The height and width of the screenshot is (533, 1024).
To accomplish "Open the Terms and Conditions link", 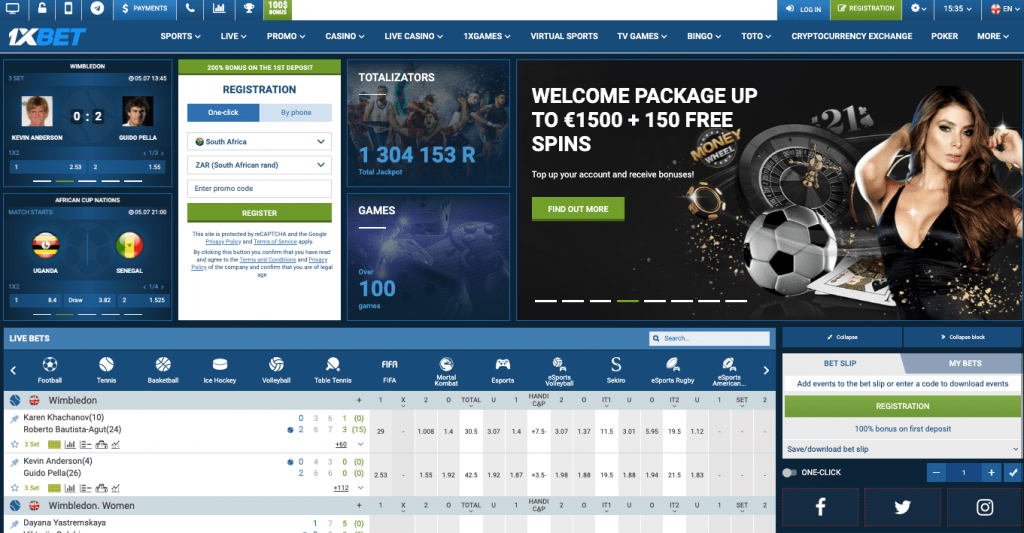I will pyautogui.click(x=268, y=259).
